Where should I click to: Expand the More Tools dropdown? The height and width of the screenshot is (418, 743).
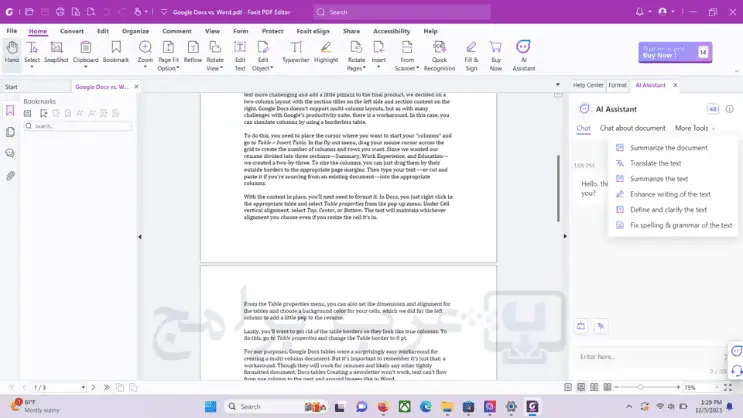coord(695,128)
